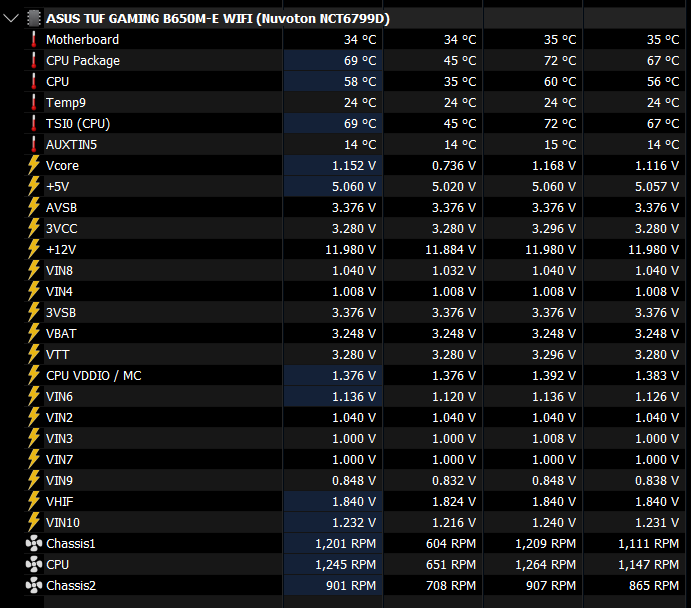Click the 1.240 V VIN10 maximum value
The height and width of the screenshot is (608, 691).
click(554, 523)
